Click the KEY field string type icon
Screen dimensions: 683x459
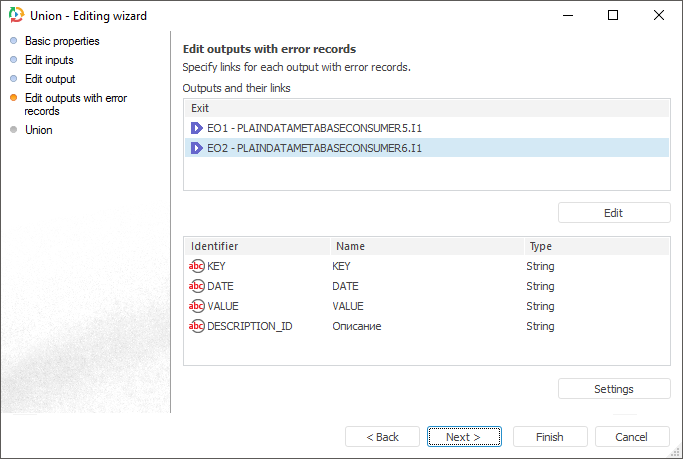[x=197, y=266]
